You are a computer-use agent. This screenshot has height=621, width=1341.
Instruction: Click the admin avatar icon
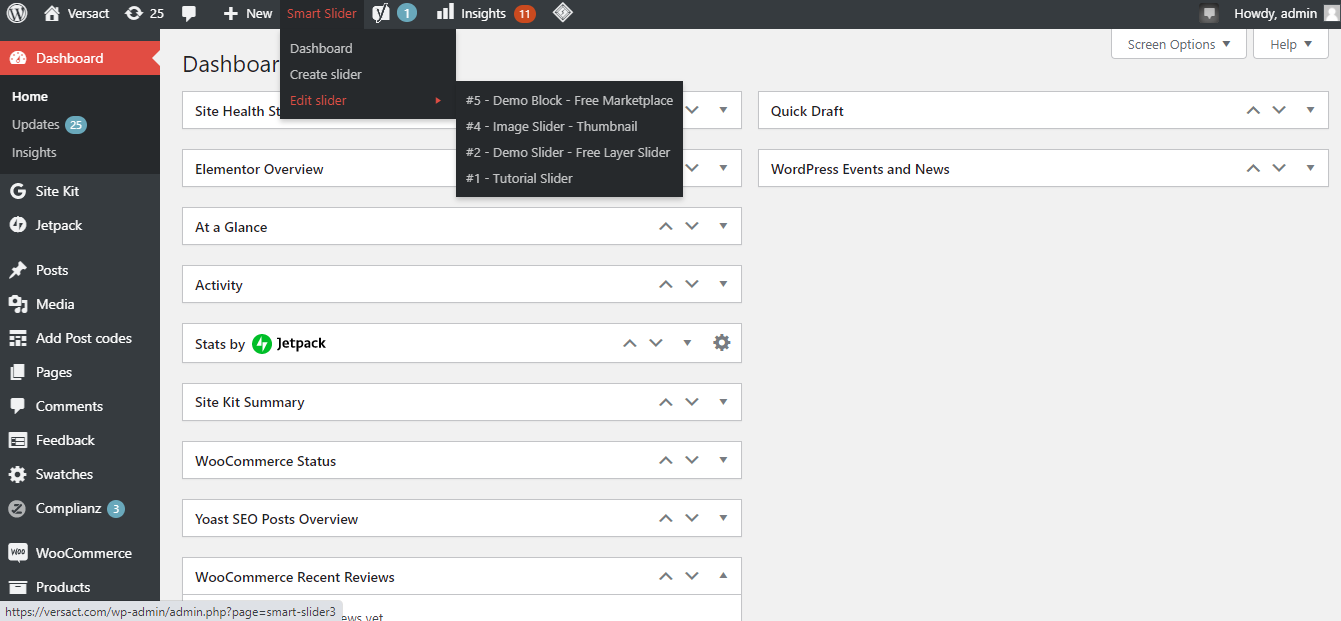click(1331, 14)
